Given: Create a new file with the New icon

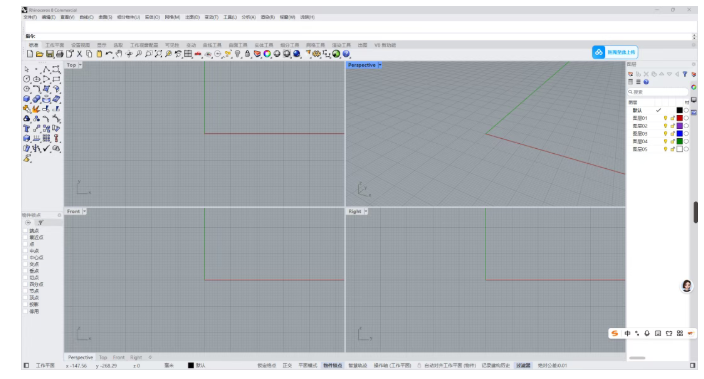Looking at the screenshot, I should 30,54.
